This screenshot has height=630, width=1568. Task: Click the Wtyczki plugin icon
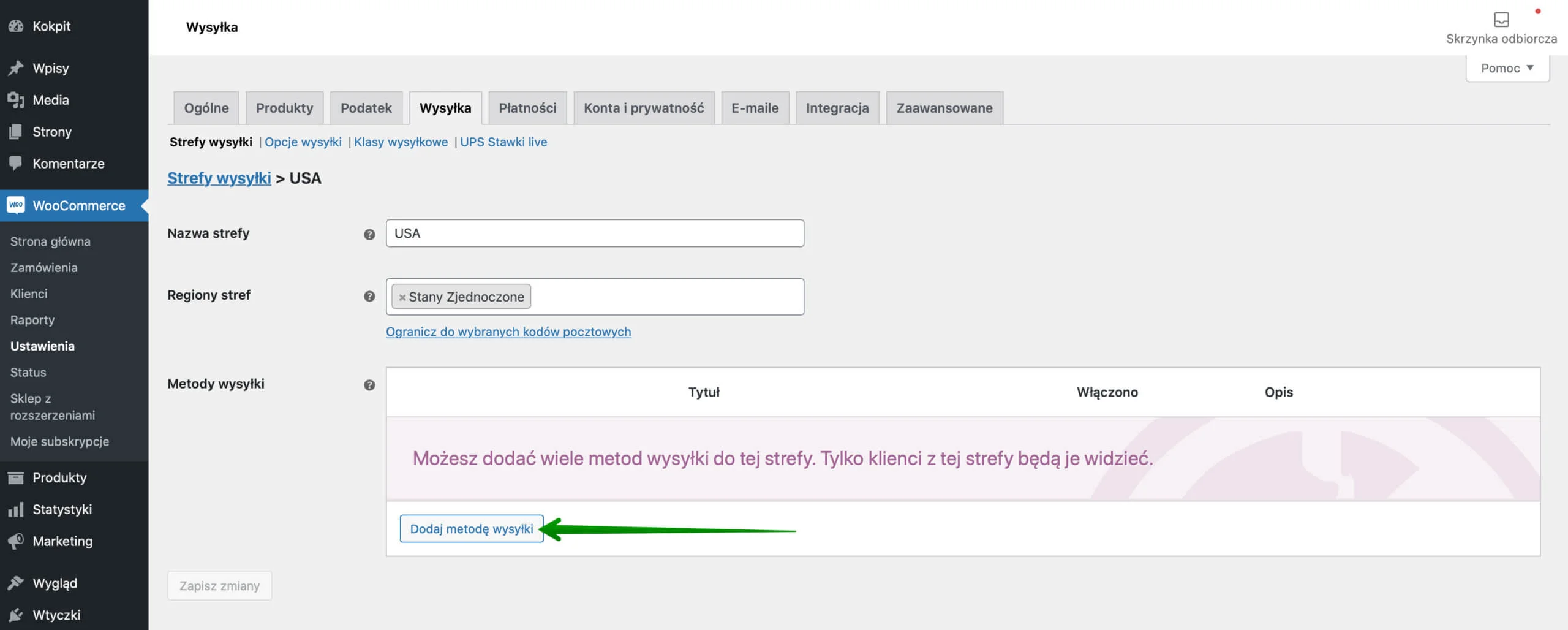coord(16,615)
